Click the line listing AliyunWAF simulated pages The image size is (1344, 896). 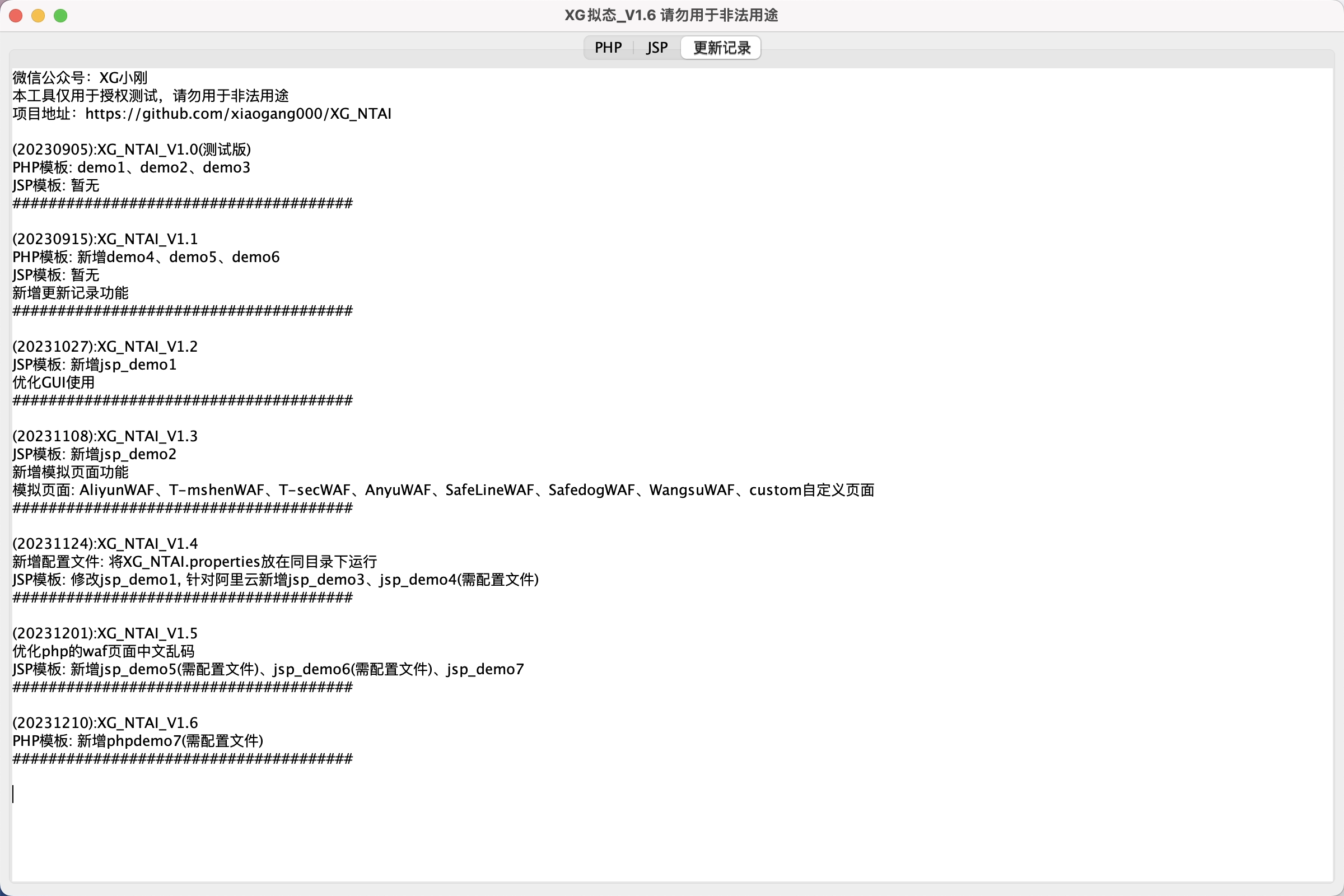(x=443, y=491)
